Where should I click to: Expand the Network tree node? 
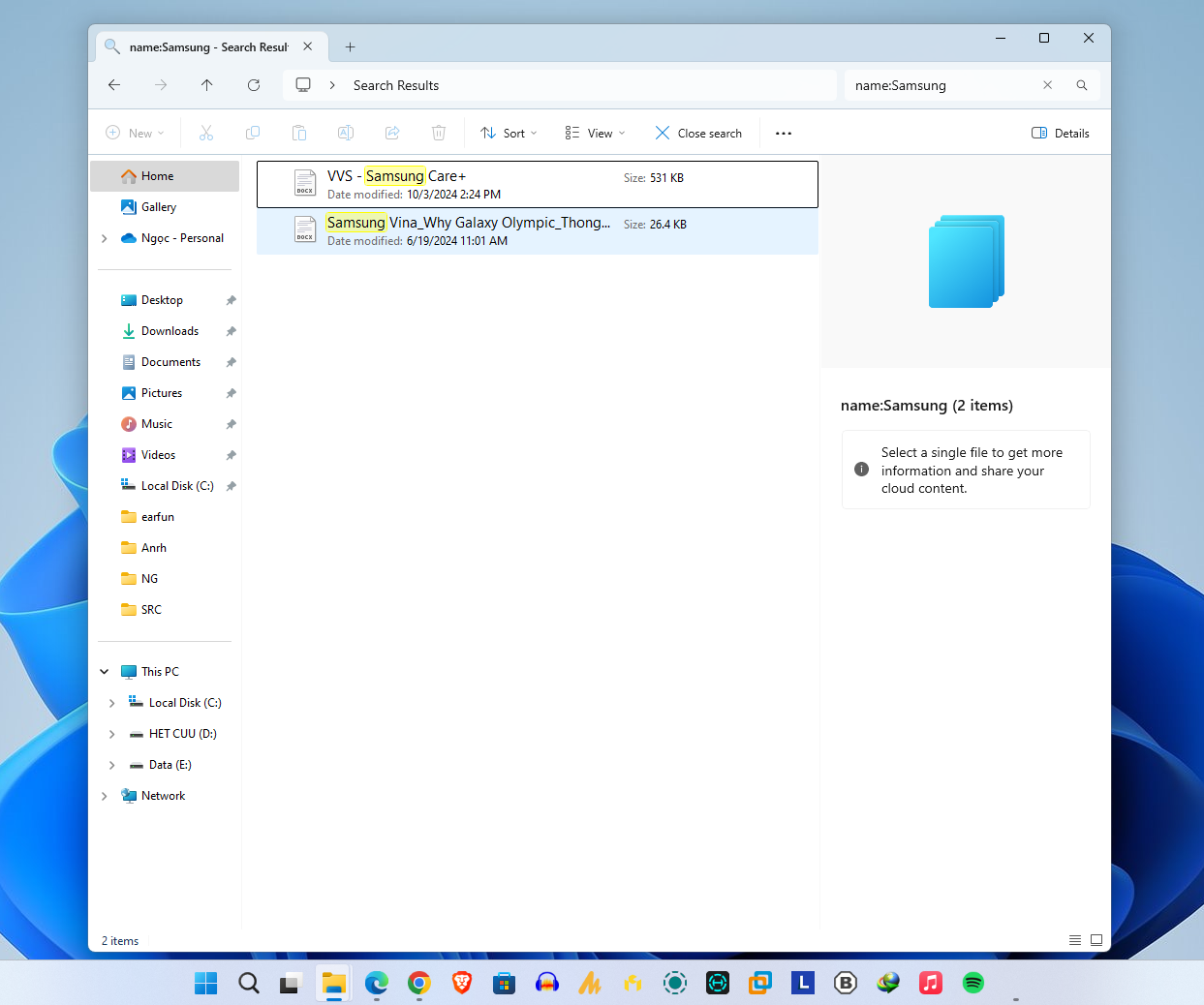pos(105,796)
